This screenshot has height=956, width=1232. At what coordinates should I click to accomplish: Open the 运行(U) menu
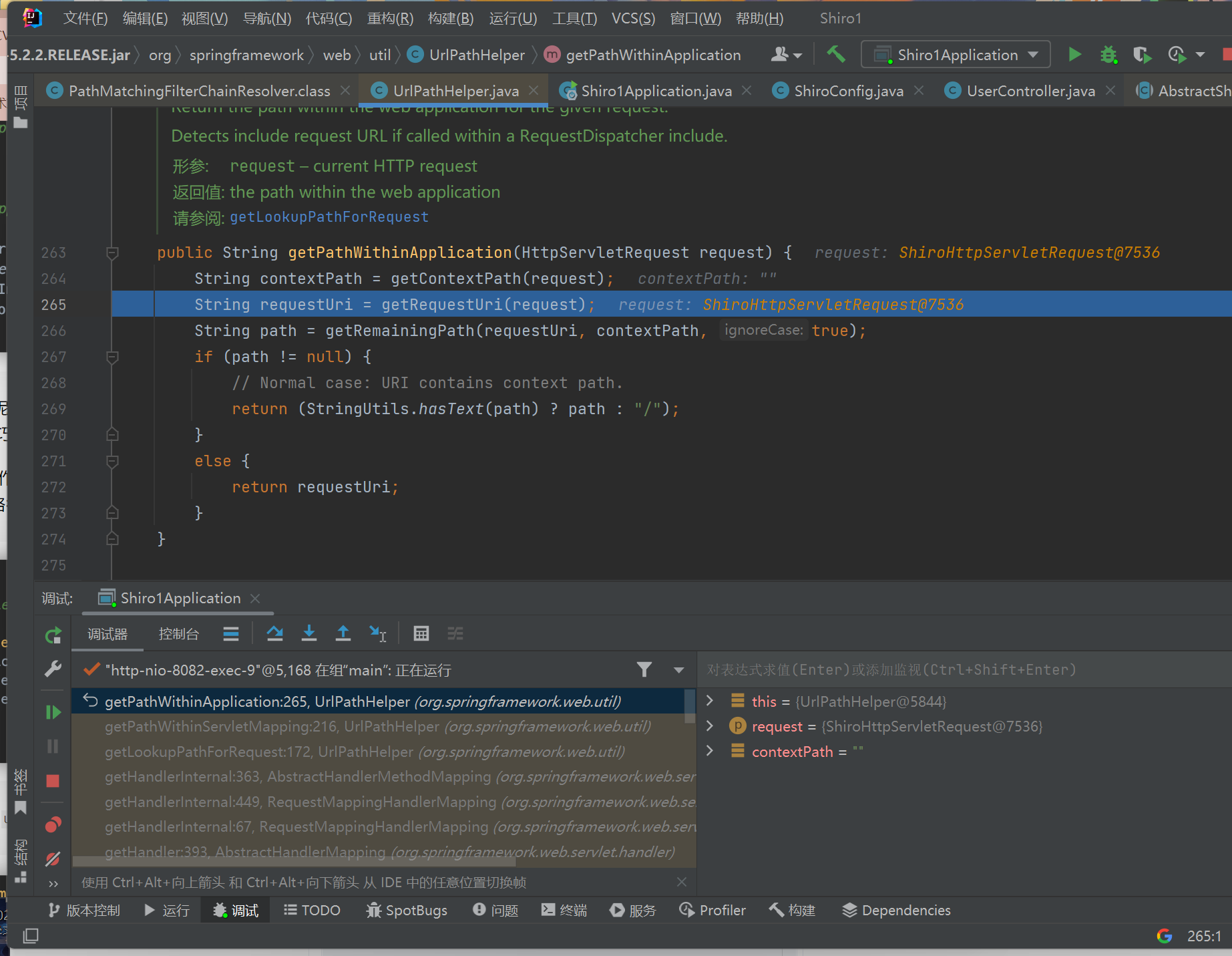point(512,18)
